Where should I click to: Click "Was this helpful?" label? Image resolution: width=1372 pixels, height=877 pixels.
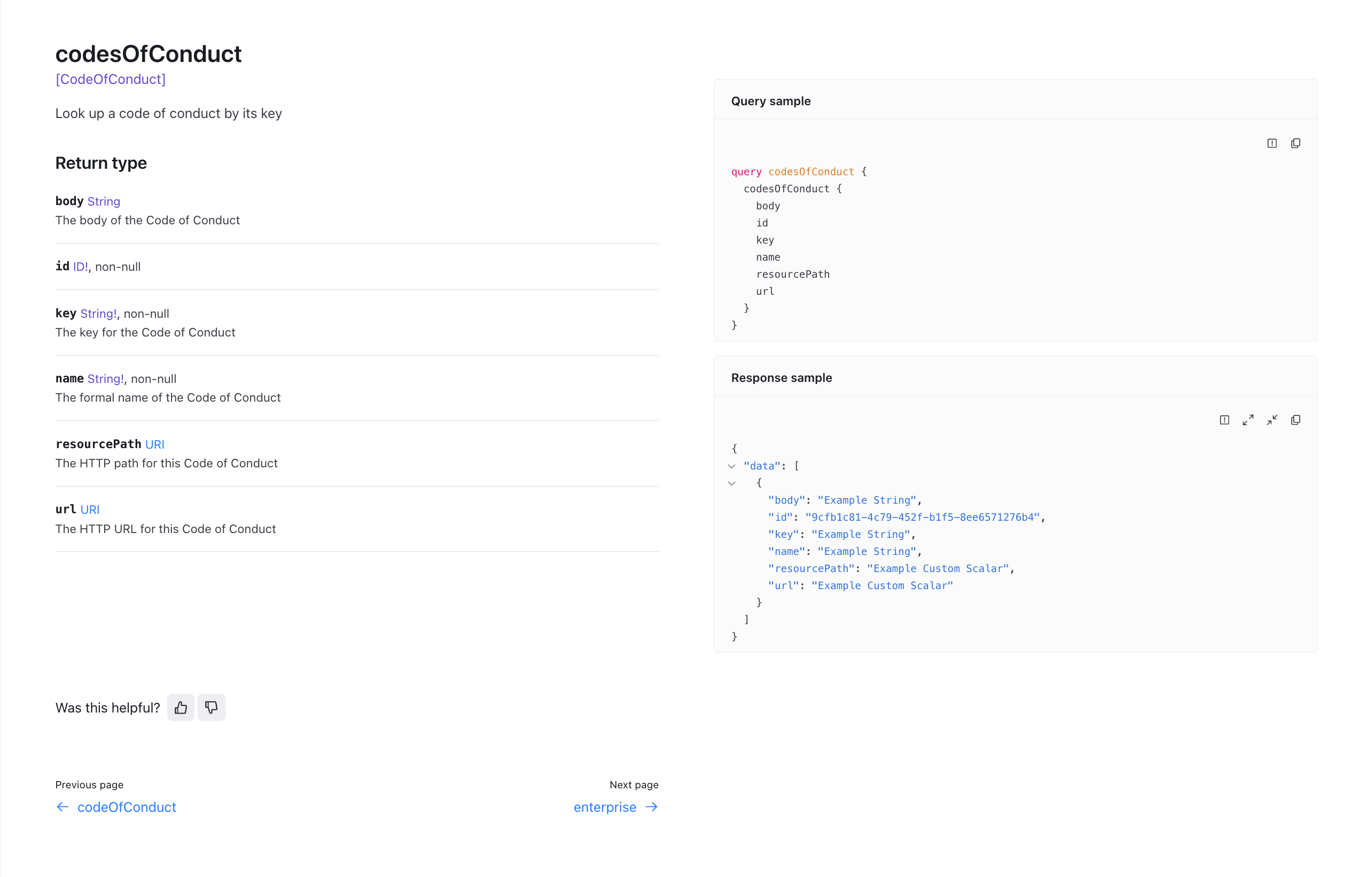108,708
